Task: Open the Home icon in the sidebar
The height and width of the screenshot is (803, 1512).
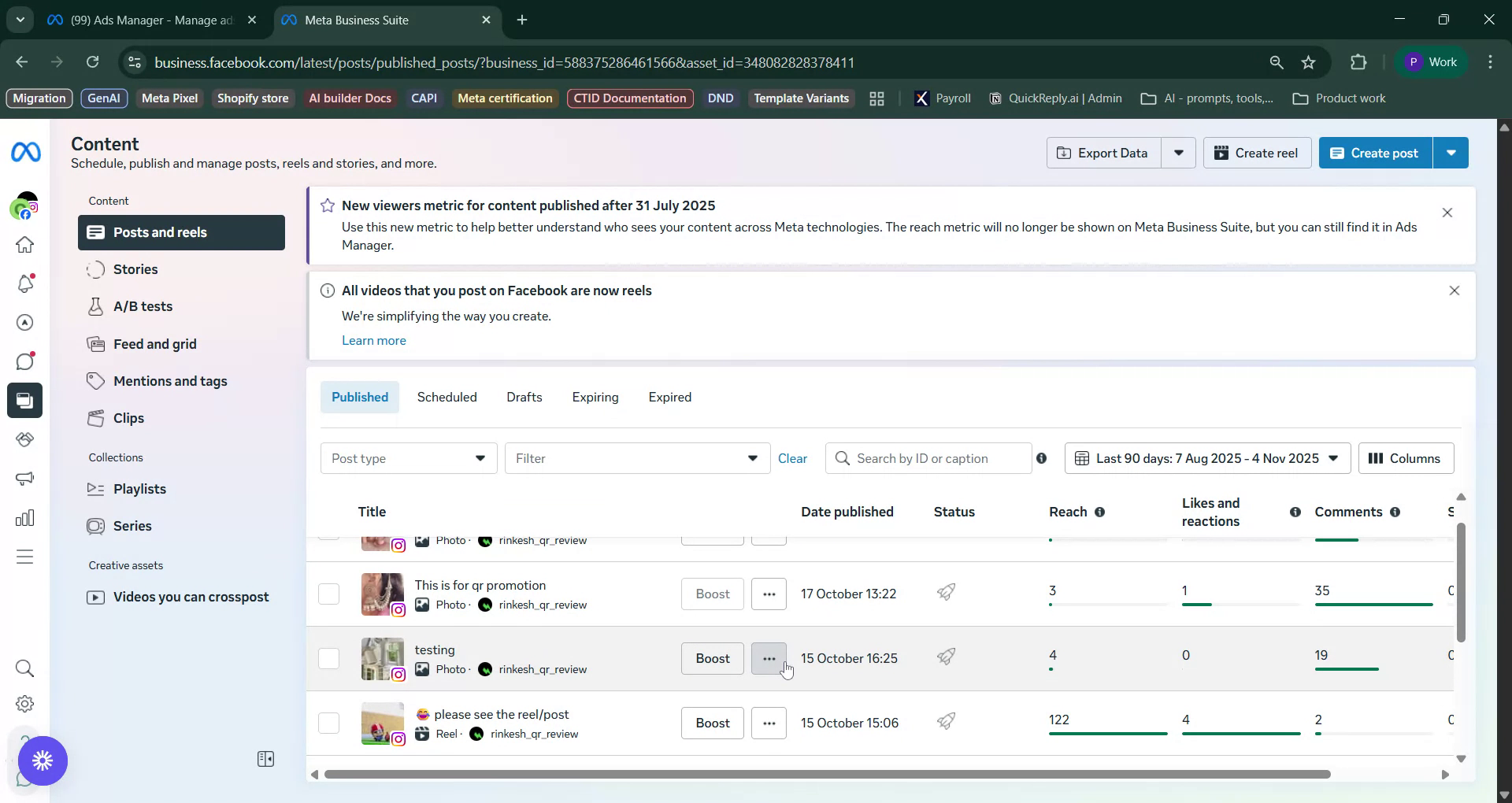Action: point(24,246)
